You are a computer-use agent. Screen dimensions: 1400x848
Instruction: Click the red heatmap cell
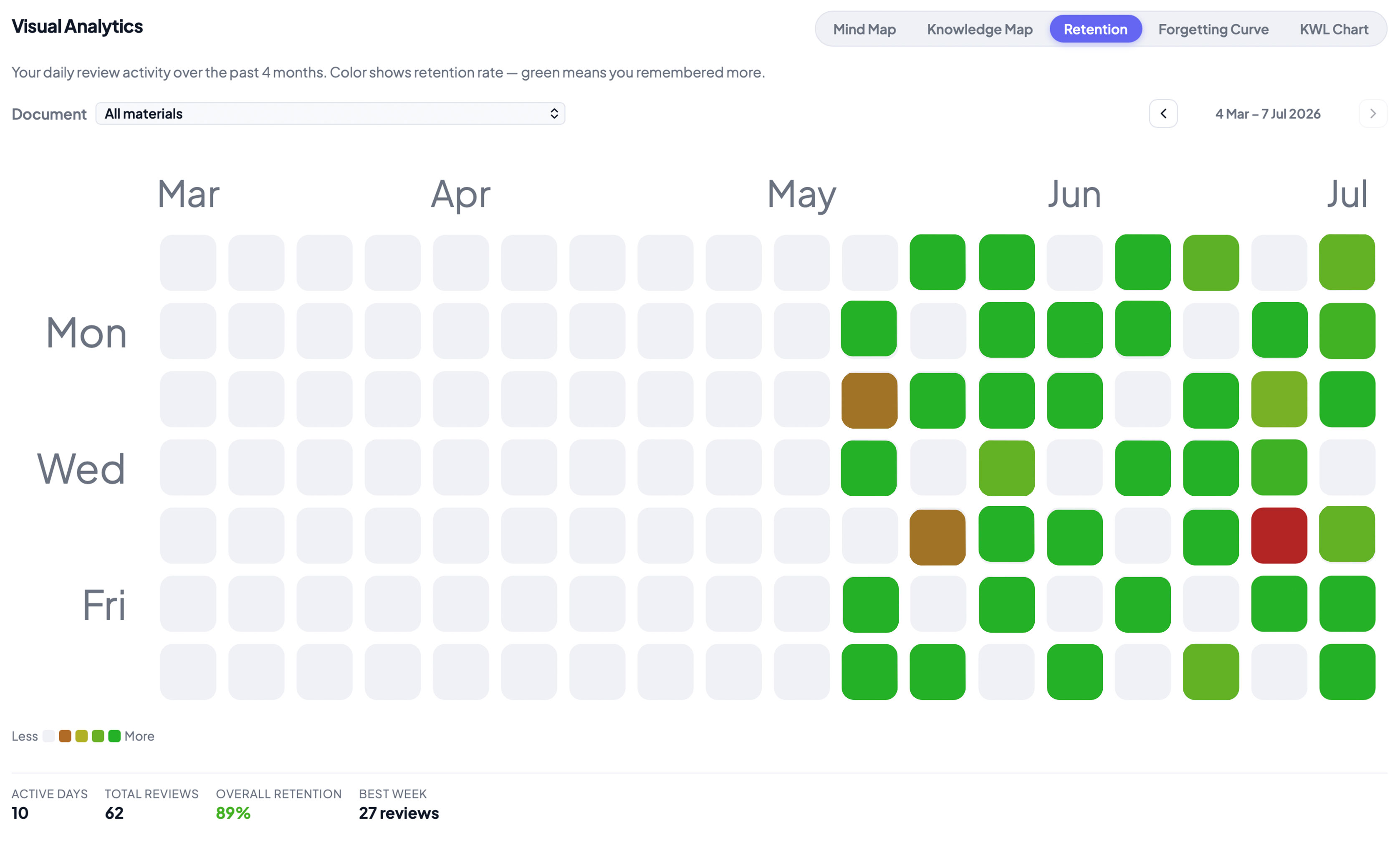pos(1279,535)
